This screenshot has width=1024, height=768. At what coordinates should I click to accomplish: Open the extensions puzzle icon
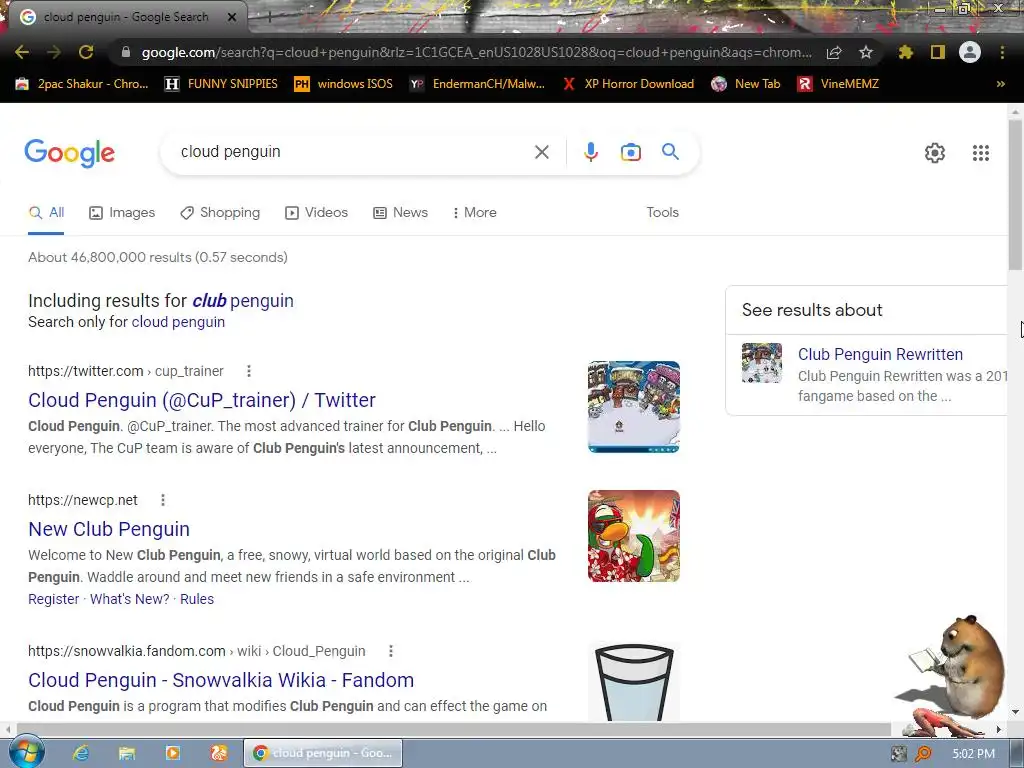[x=906, y=52]
